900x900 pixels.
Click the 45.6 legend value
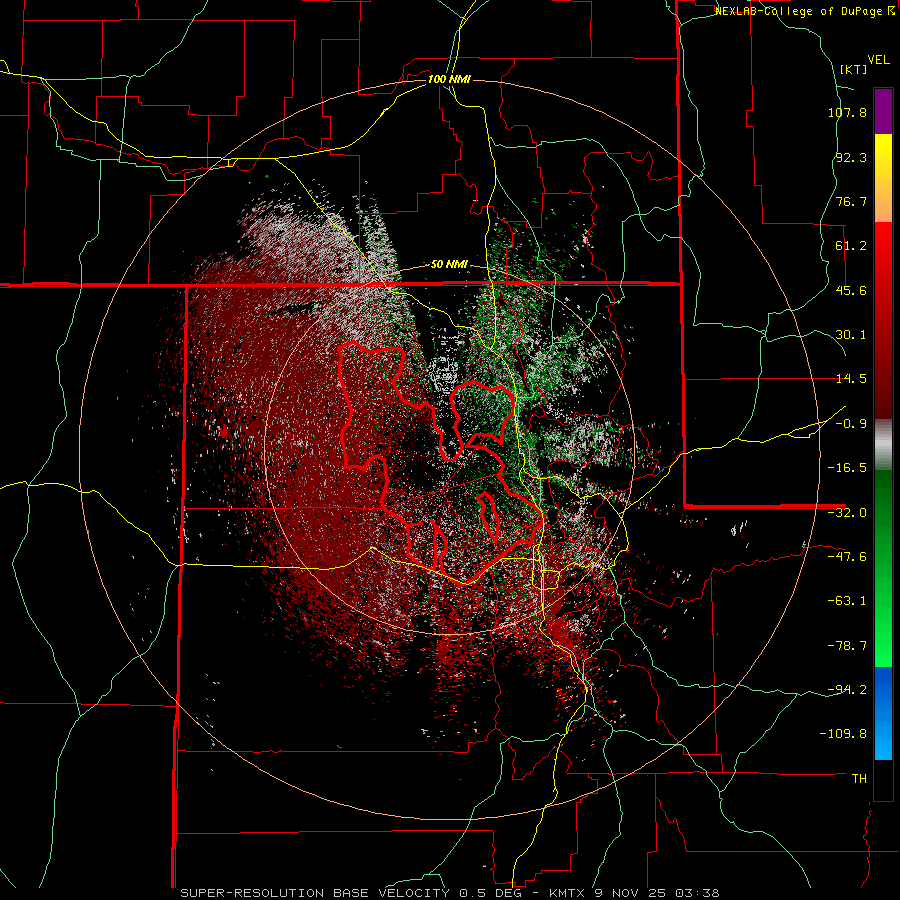[851, 290]
